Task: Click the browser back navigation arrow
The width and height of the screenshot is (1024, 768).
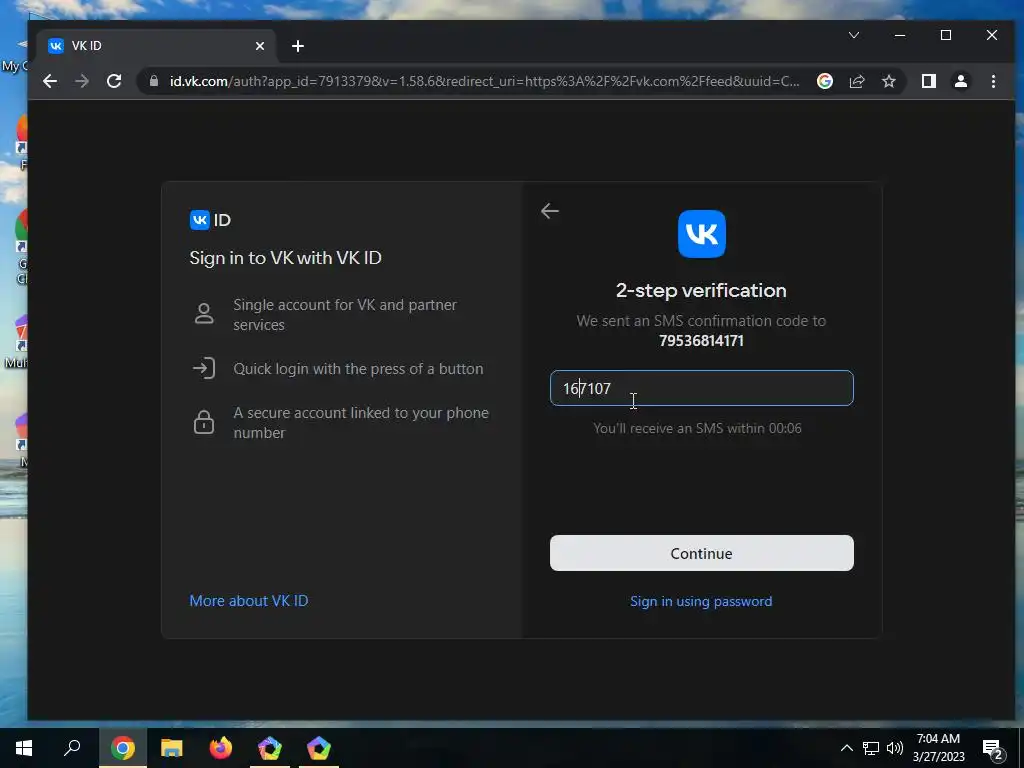Action: pos(50,81)
